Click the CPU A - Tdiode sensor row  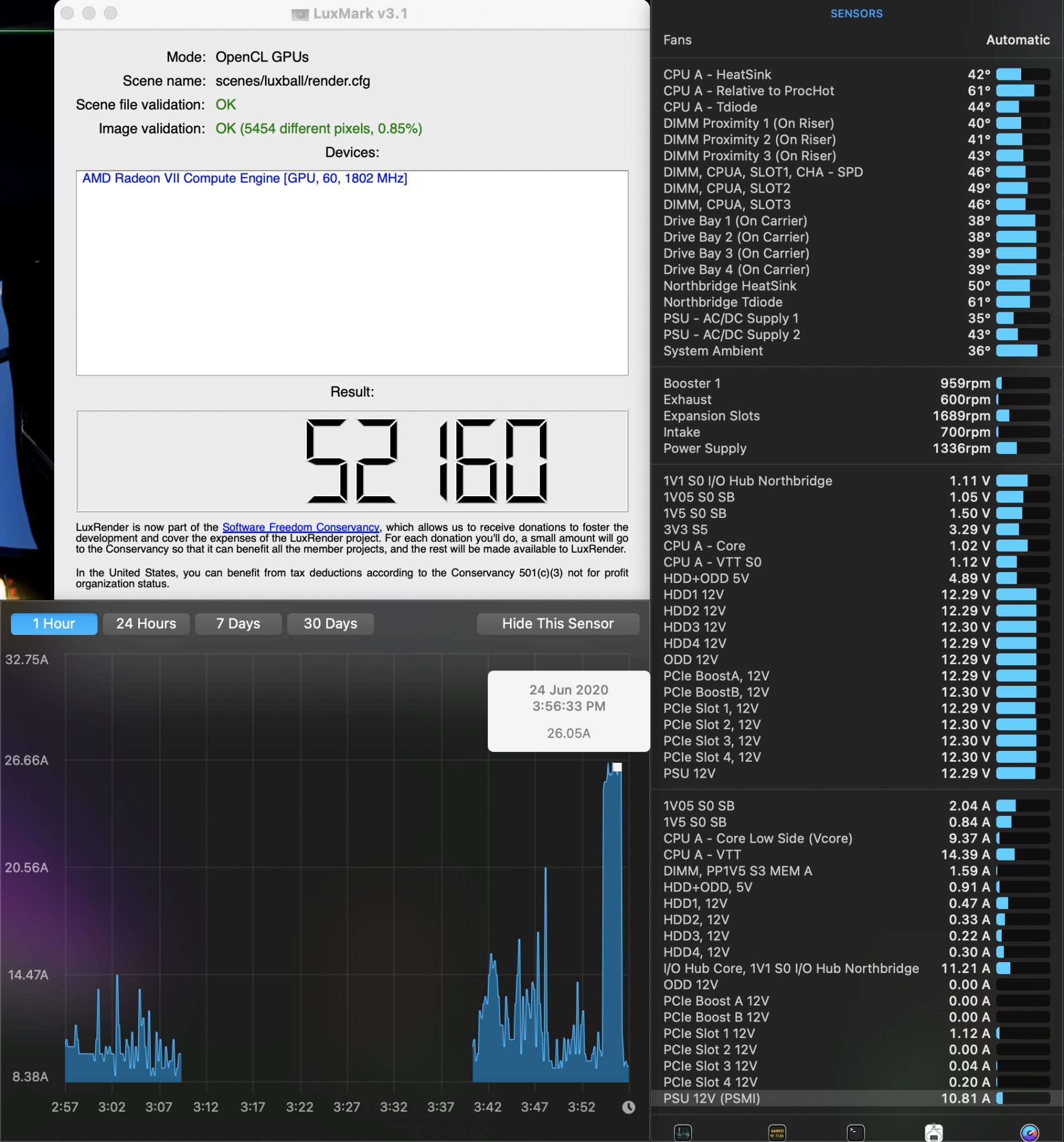pyautogui.click(x=857, y=107)
